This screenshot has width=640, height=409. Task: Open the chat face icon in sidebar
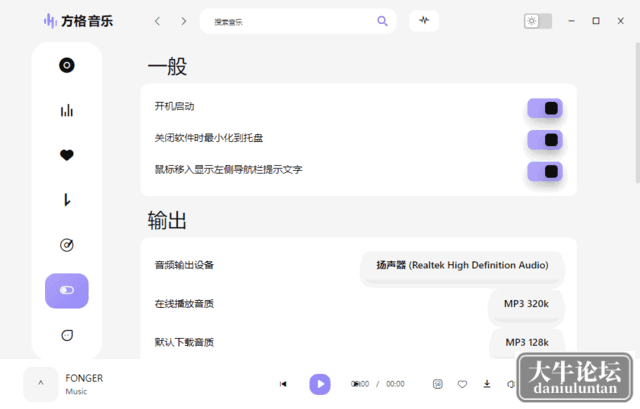point(67,335)
